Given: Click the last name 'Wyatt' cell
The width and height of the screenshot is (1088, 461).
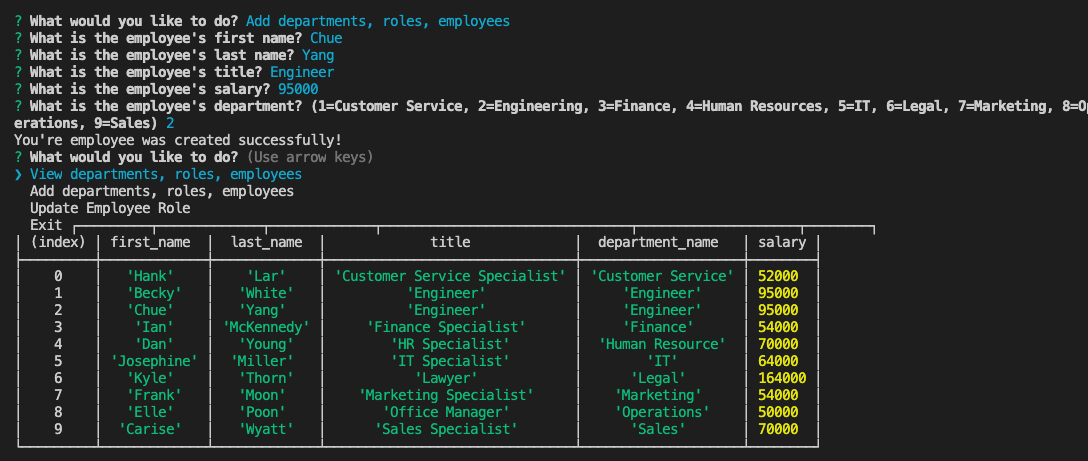Looking at the screenshot, I should click(x=266, y=429).
